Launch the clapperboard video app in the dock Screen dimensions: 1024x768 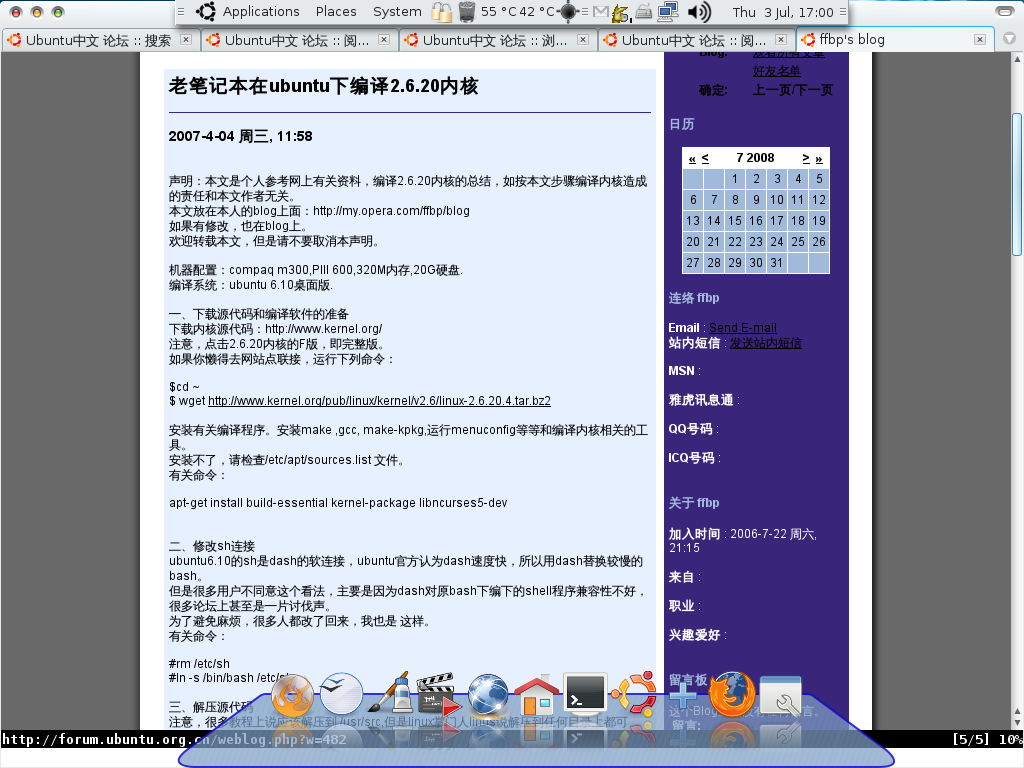tap(438, 694)
